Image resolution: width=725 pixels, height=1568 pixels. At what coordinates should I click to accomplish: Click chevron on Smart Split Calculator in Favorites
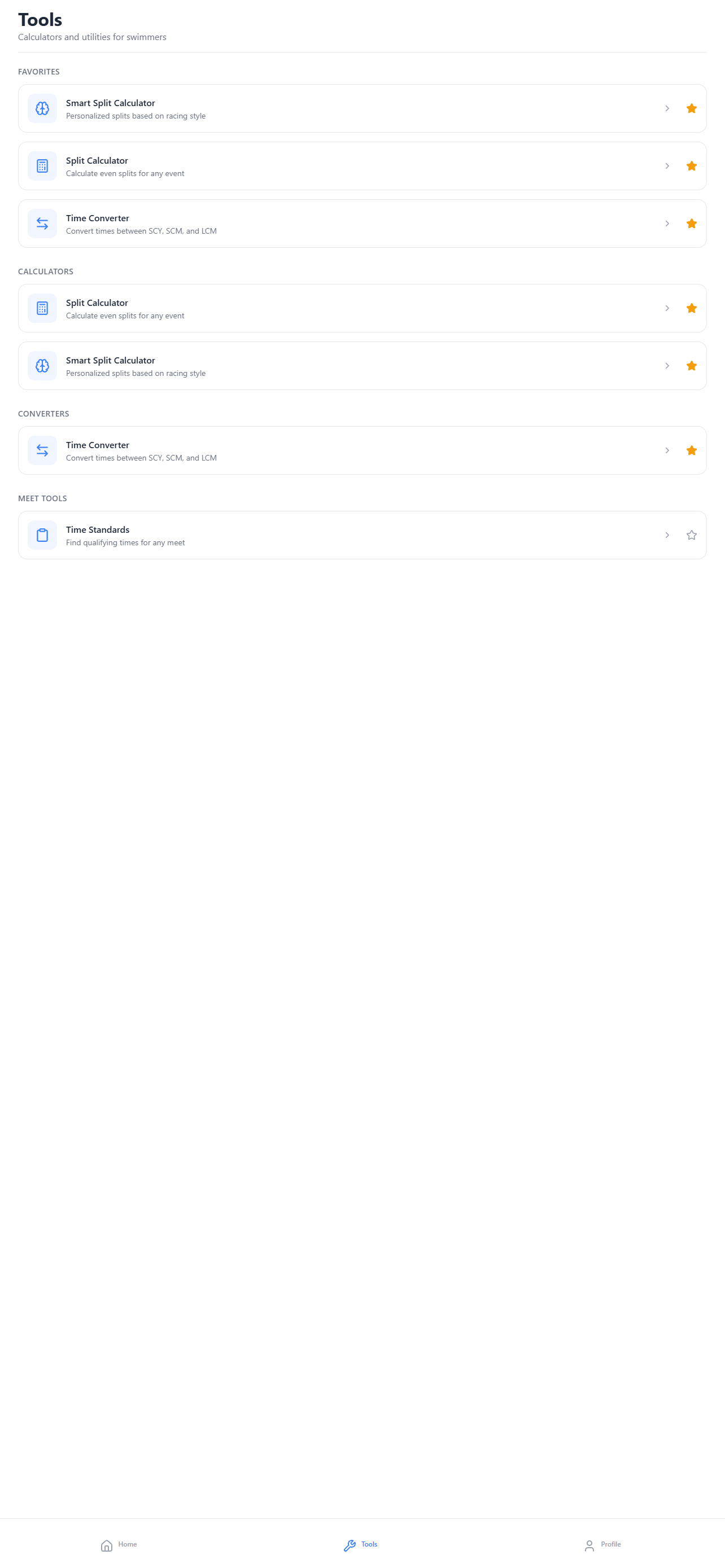(667, 108)
